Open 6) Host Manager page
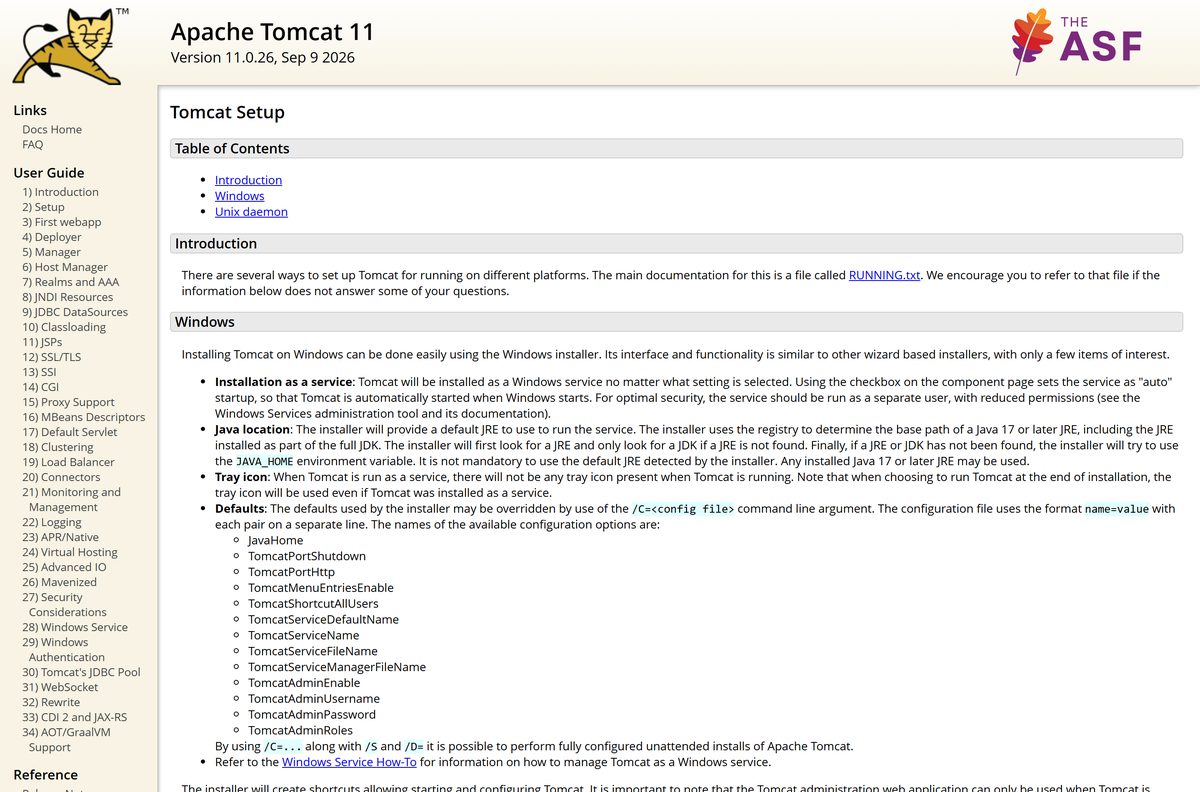This screenshot has width=1200, height=792. click(65, 267)
